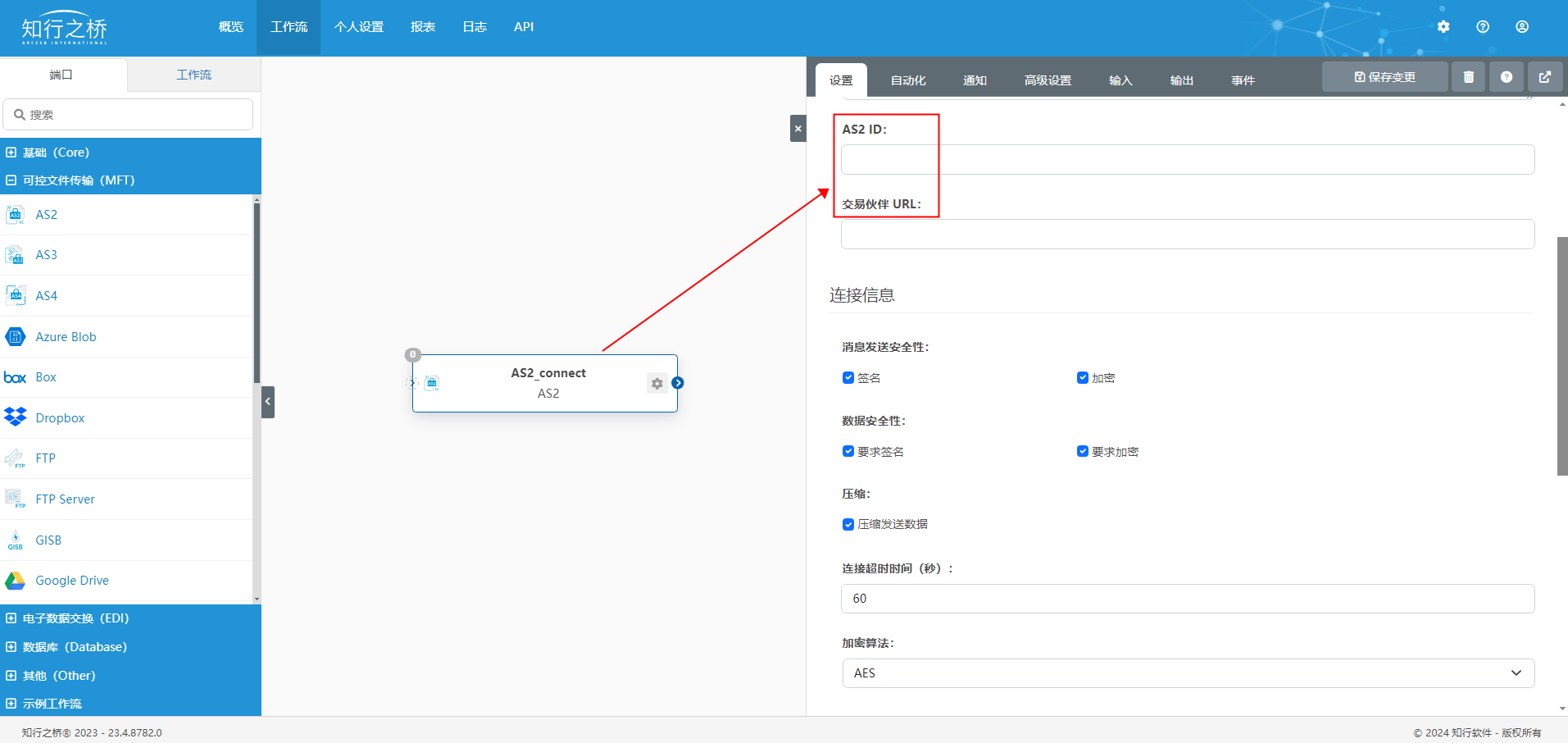The height and width of the screenshot is (743, 1568).
Task: Click the 交易伙伴 URL input field
Action: tap(1188, 235)
